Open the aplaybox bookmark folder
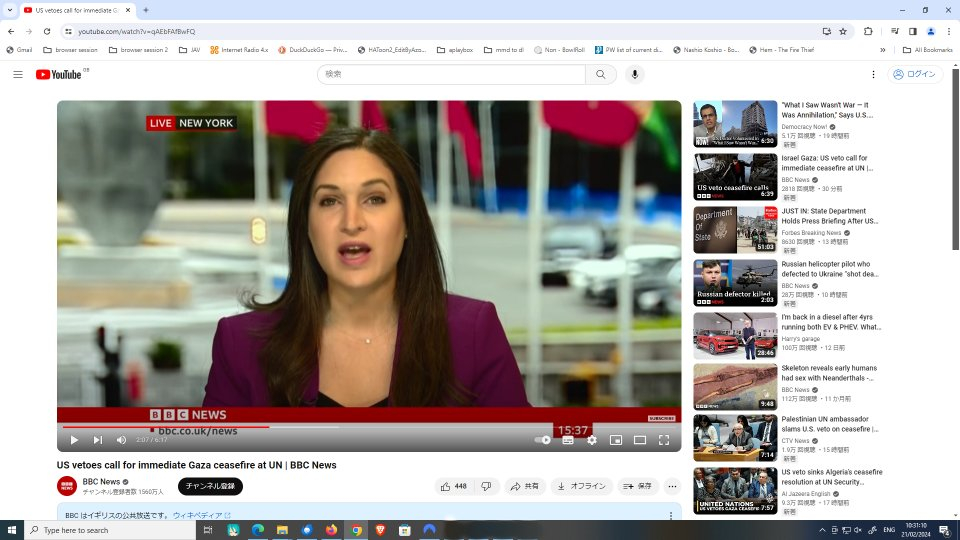The image size is (960, 540). [x=455, y=50]
